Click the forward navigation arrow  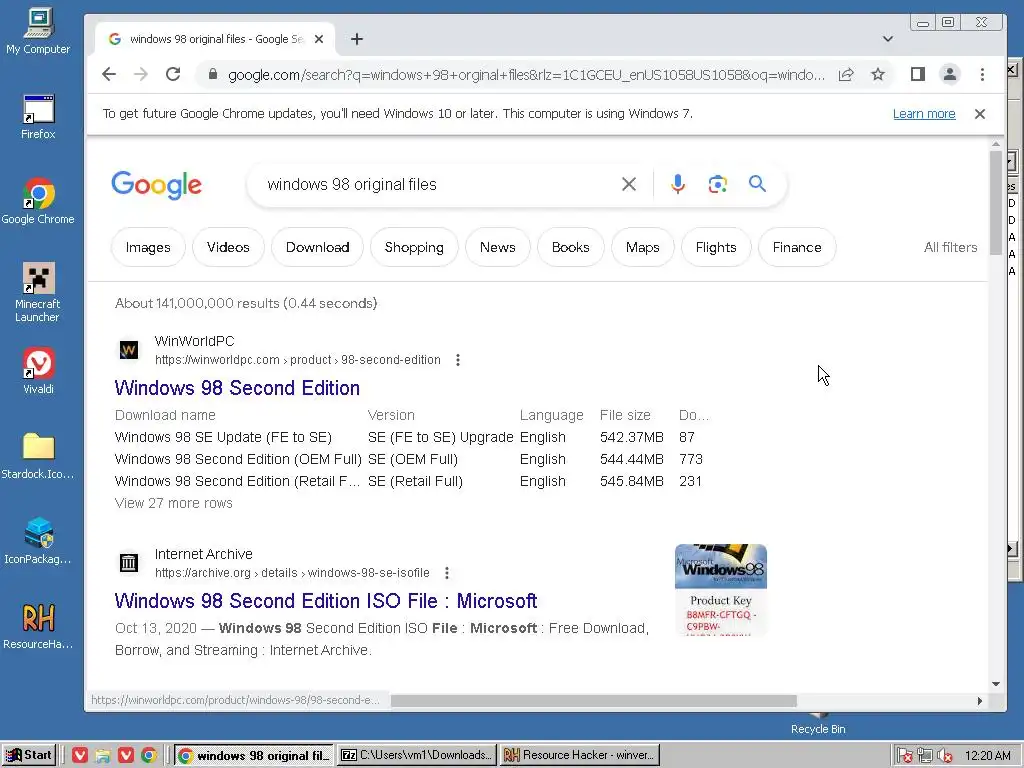140,74
